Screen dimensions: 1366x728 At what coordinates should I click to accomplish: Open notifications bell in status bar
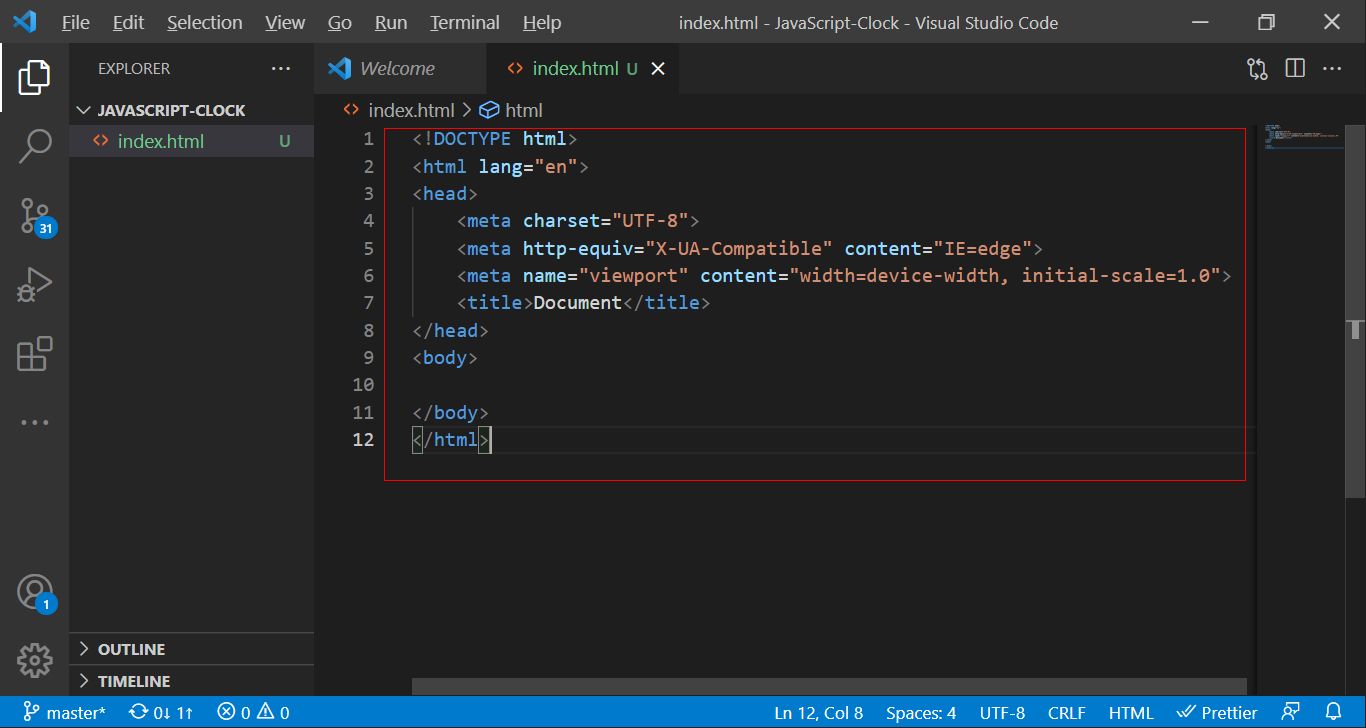pos(1333,713)
